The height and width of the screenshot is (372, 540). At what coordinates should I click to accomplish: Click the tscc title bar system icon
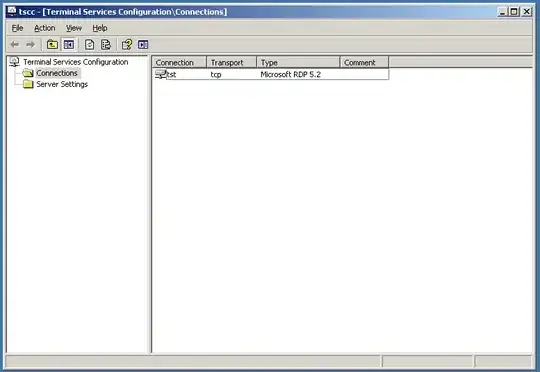[12, 11]
